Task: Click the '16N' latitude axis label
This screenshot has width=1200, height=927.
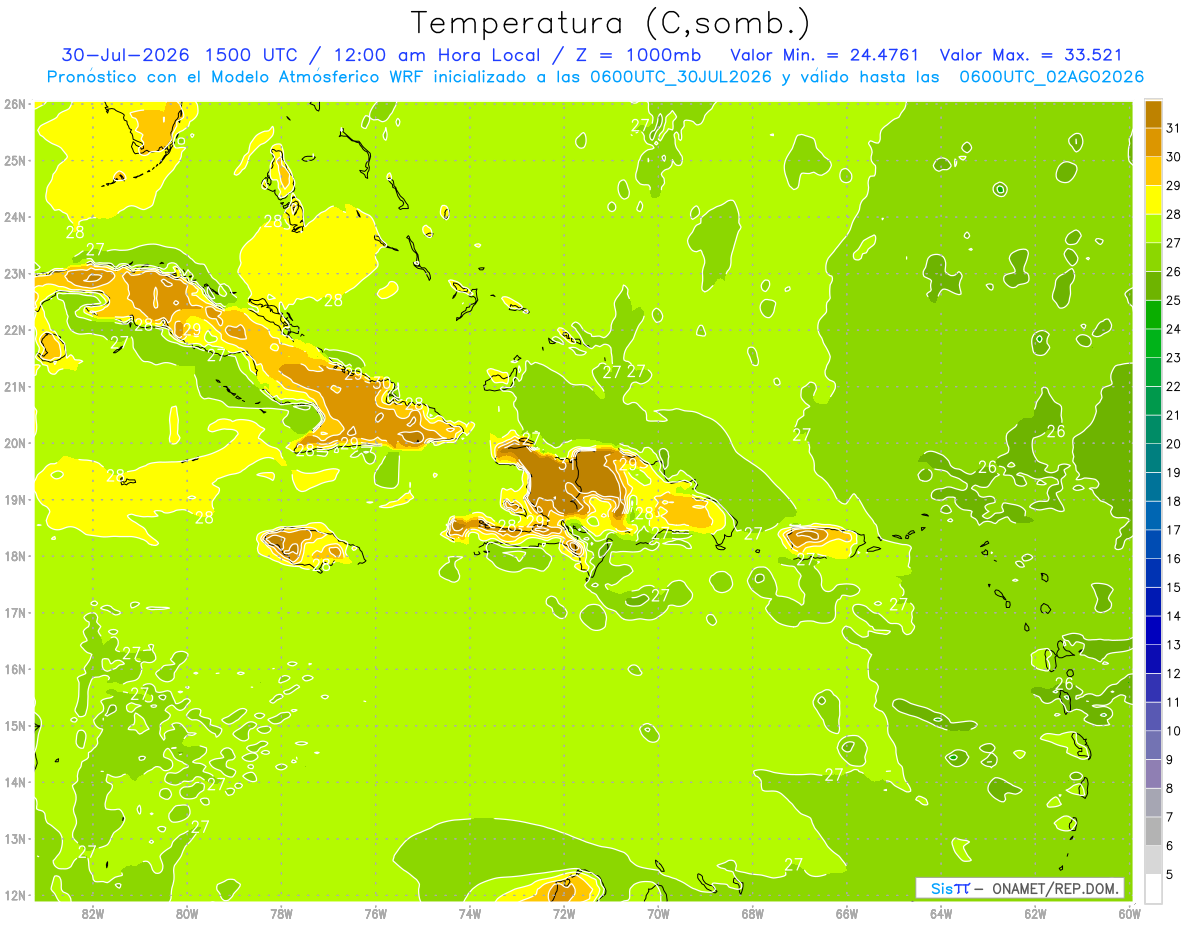Action: 15,668
